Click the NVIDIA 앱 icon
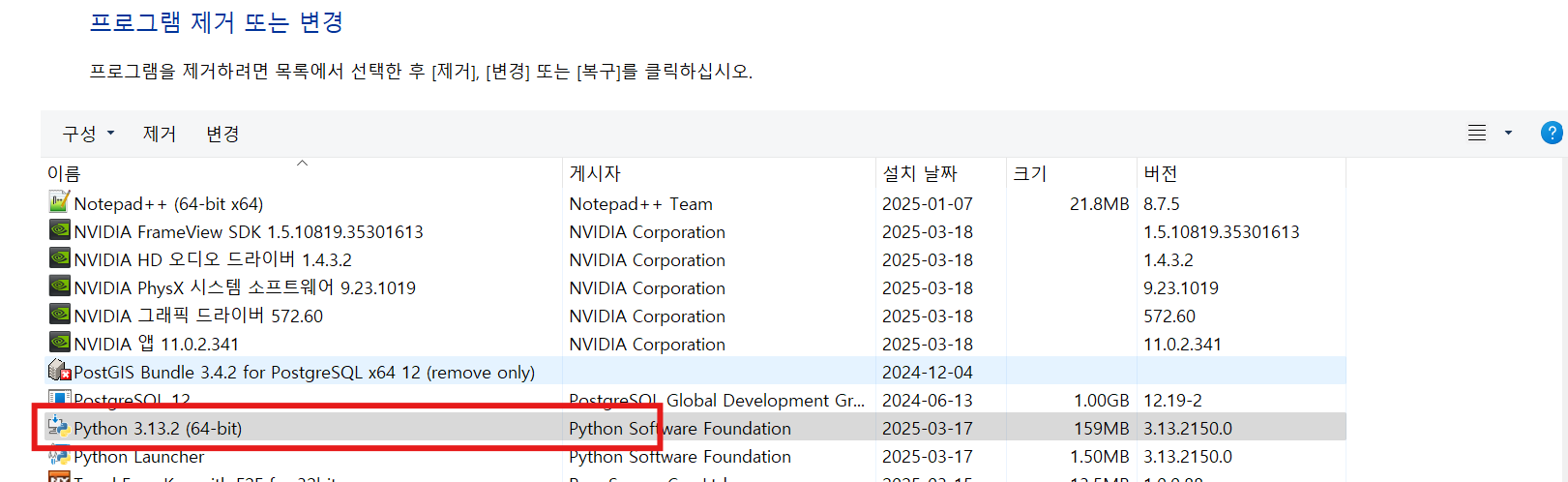The width and height of the screenshot is (1568, 482). click(59, 343)
